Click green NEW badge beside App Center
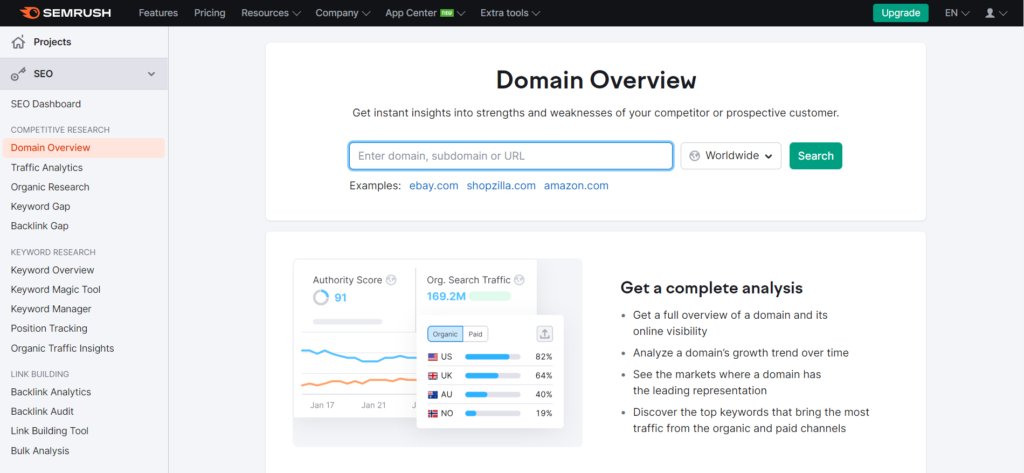1024x473 pixels. tap(447, 12)
